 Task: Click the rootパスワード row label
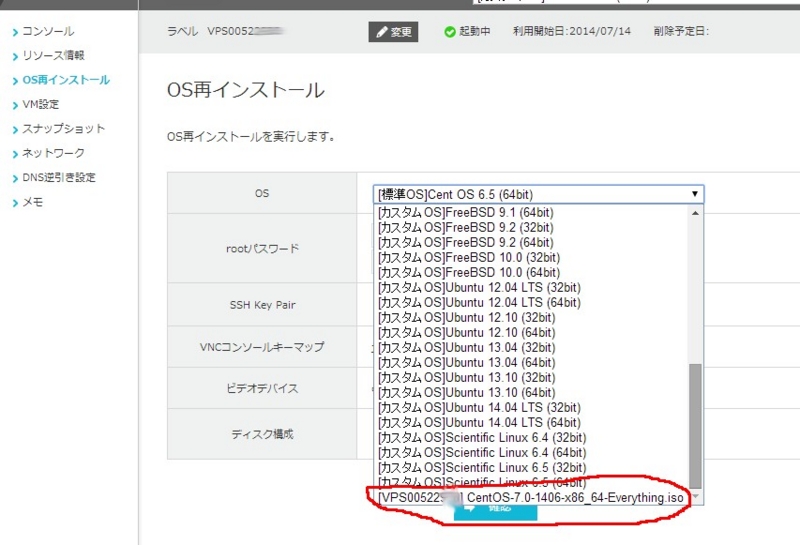click(x=262, y=249)
